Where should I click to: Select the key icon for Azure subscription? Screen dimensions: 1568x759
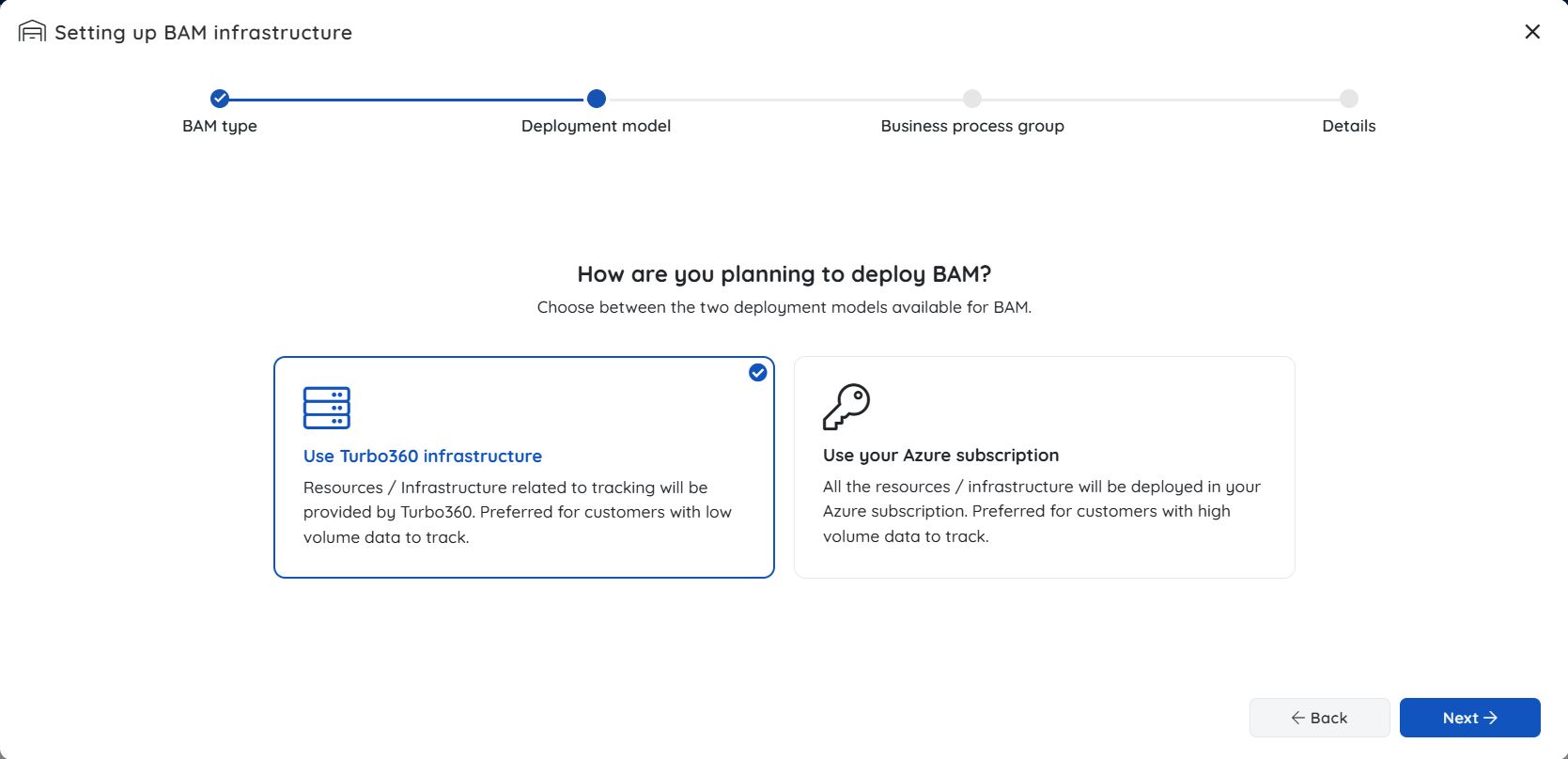(846, 407)
